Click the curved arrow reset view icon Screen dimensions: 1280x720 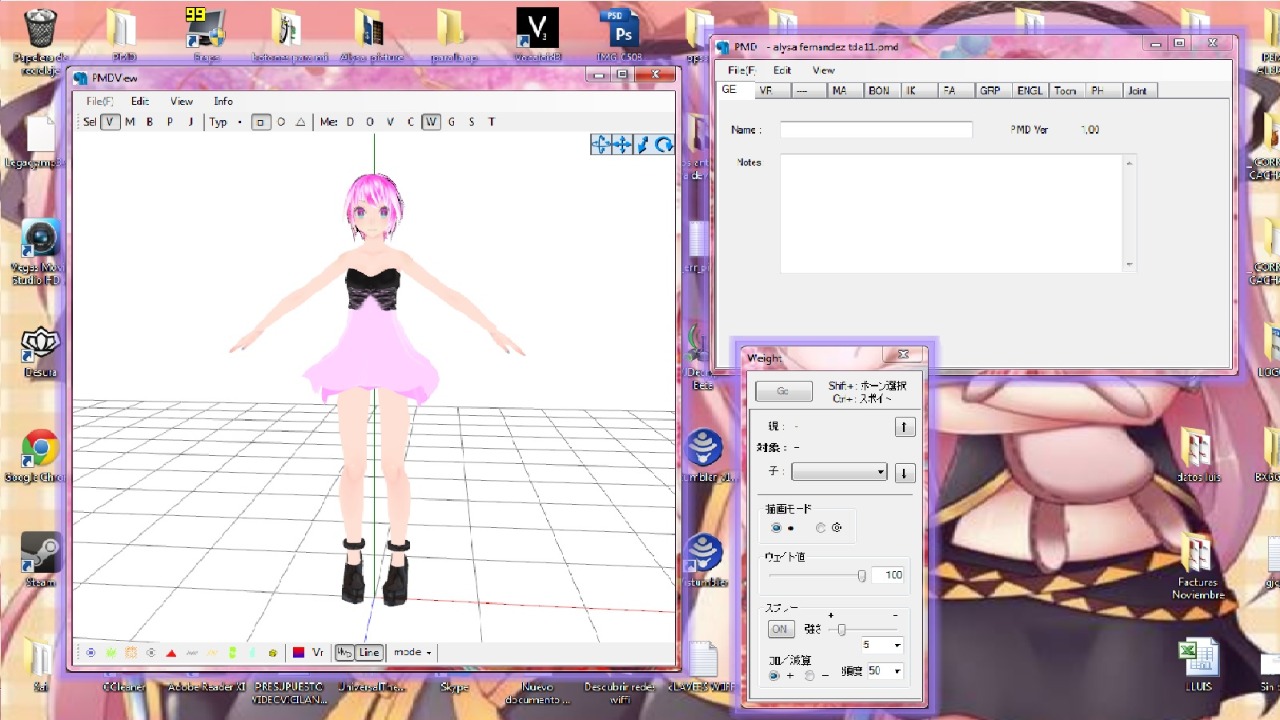pos(664,145)
